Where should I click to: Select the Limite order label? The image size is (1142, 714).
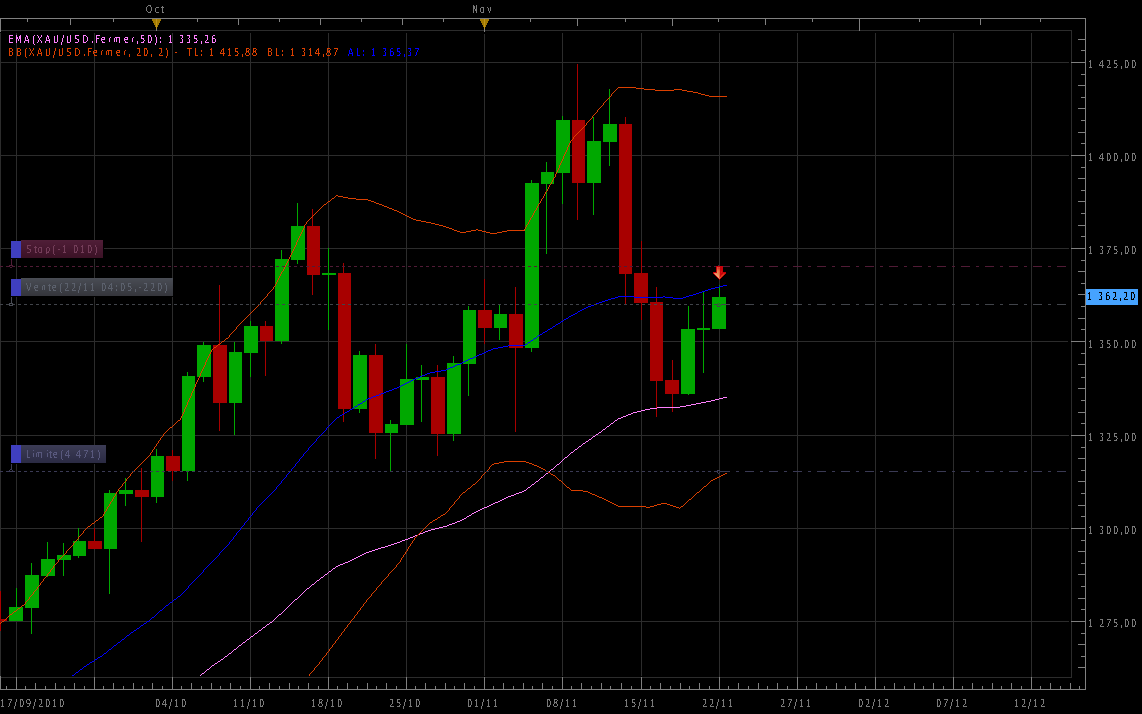(63, 454)
